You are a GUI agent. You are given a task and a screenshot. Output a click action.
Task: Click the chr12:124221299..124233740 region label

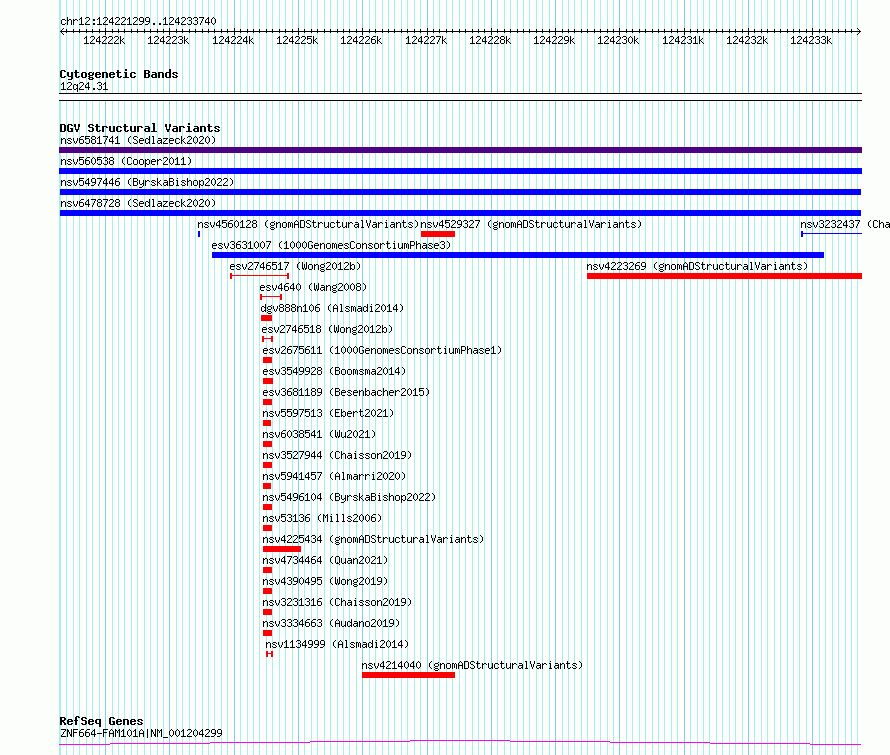[x=138, y=22]
